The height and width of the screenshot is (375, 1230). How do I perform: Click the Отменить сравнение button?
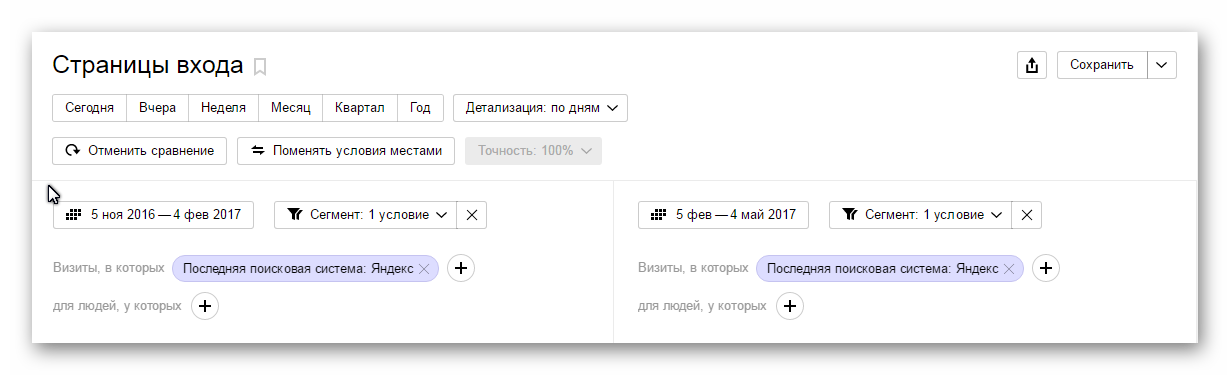[x=140, y=151]
